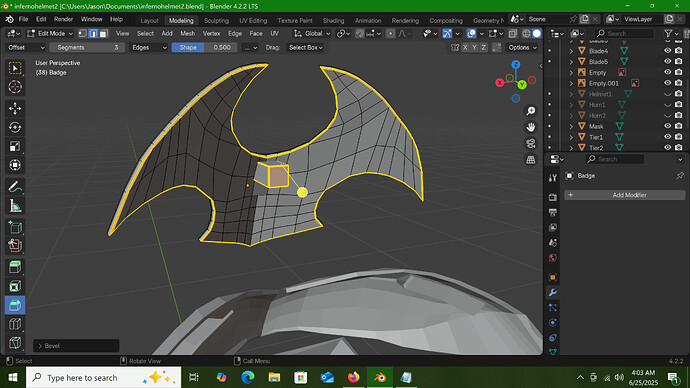690x388 pixels.
Task: Click the pan view hand icon
Action: click(531, 127)
